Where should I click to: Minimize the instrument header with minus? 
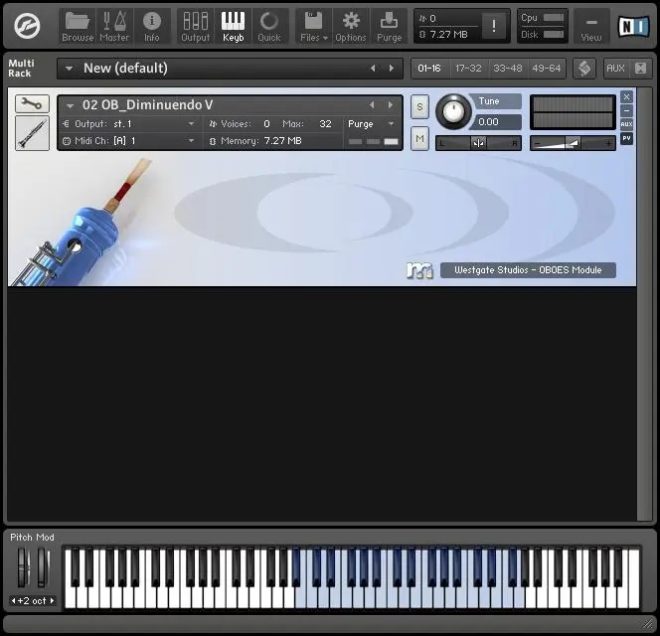(626, 111)
